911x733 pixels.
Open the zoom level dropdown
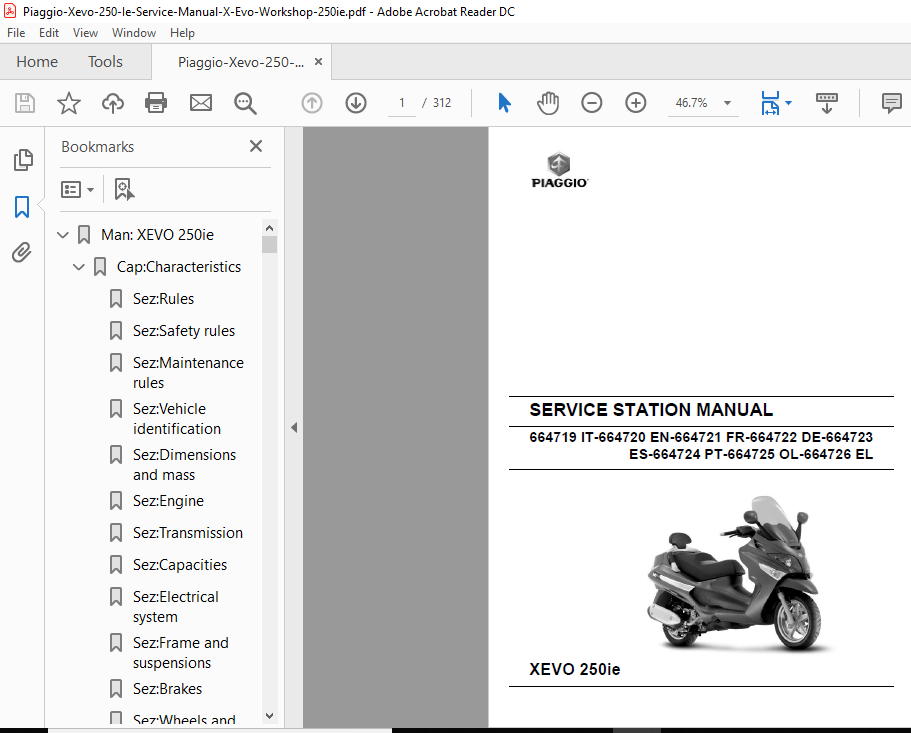click(727, 103)
